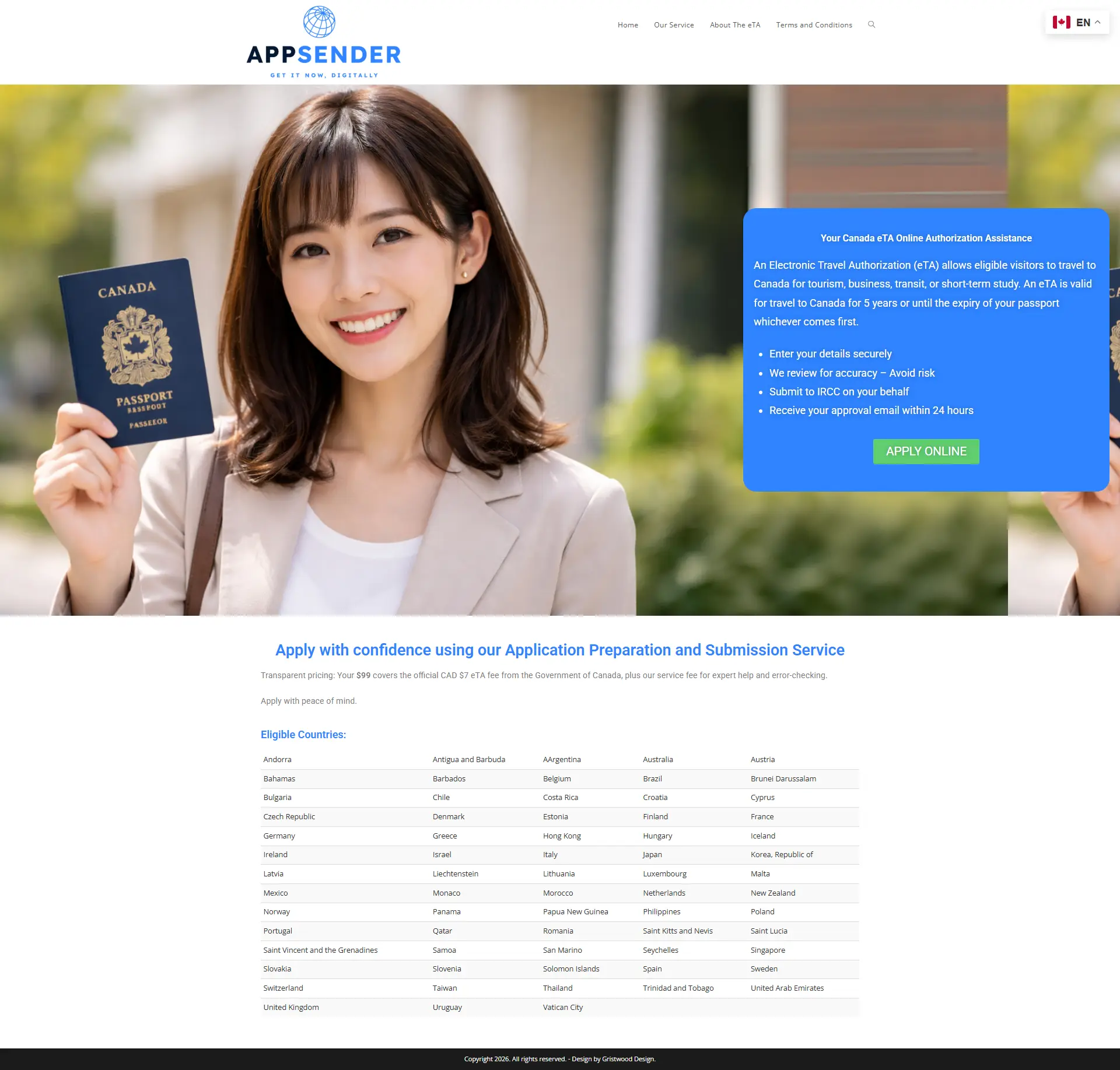
Task: Click United Arab Emirates cell
Action: pyautogui.click(x=787, y=988)
